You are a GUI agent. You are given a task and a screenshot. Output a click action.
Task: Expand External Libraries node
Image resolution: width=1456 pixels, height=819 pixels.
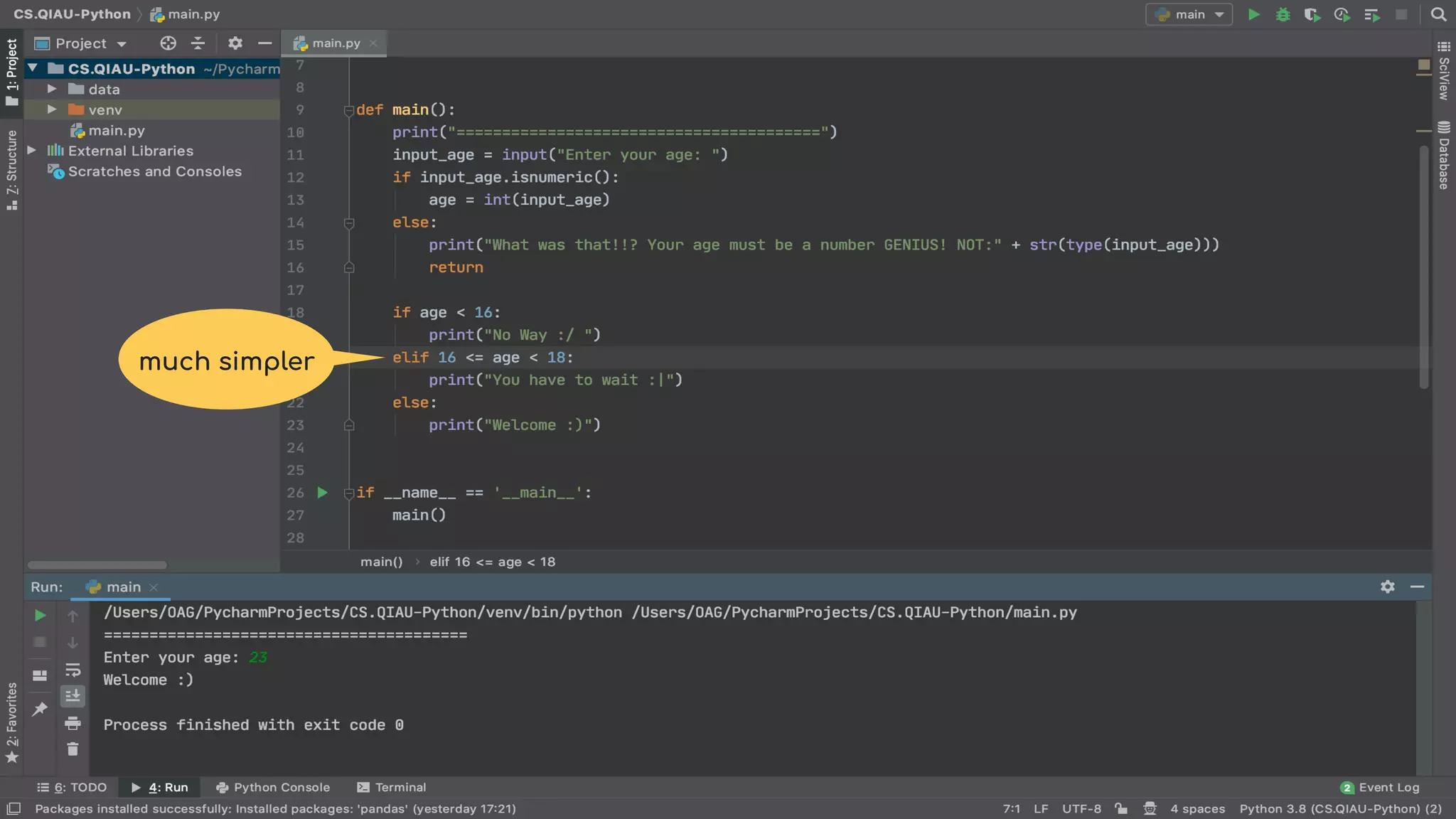32,151
